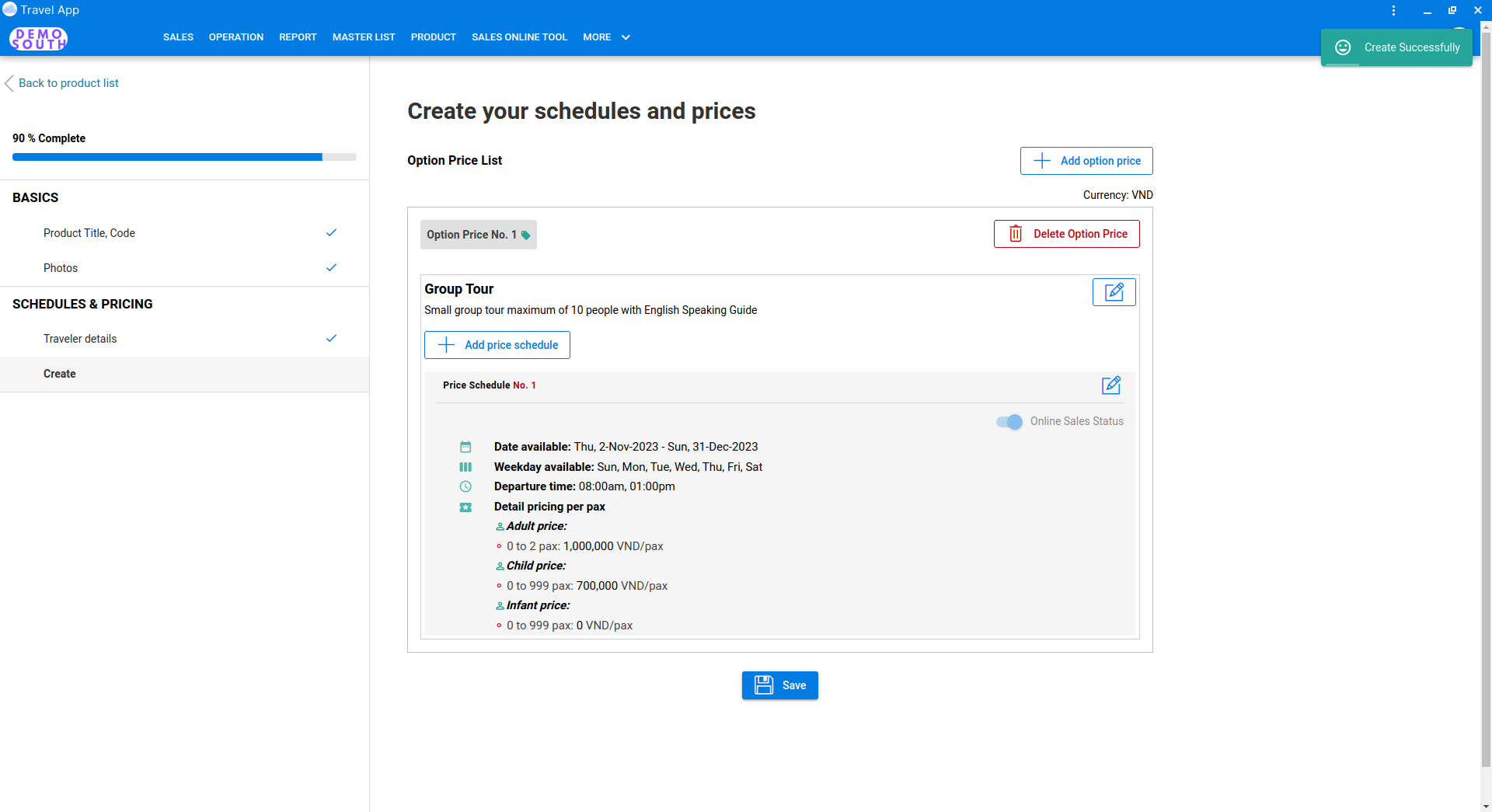1492x812 pixels.
Task: Click the clock icon beside Departure time
Action: coord(465,486)
